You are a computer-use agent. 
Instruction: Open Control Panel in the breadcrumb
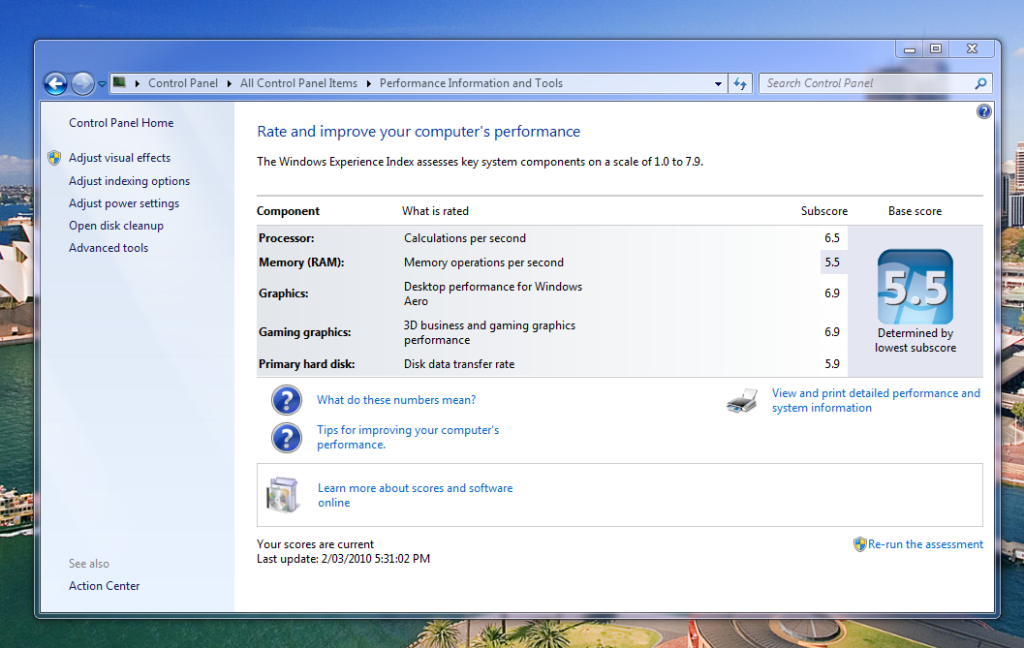coord(183,83)
